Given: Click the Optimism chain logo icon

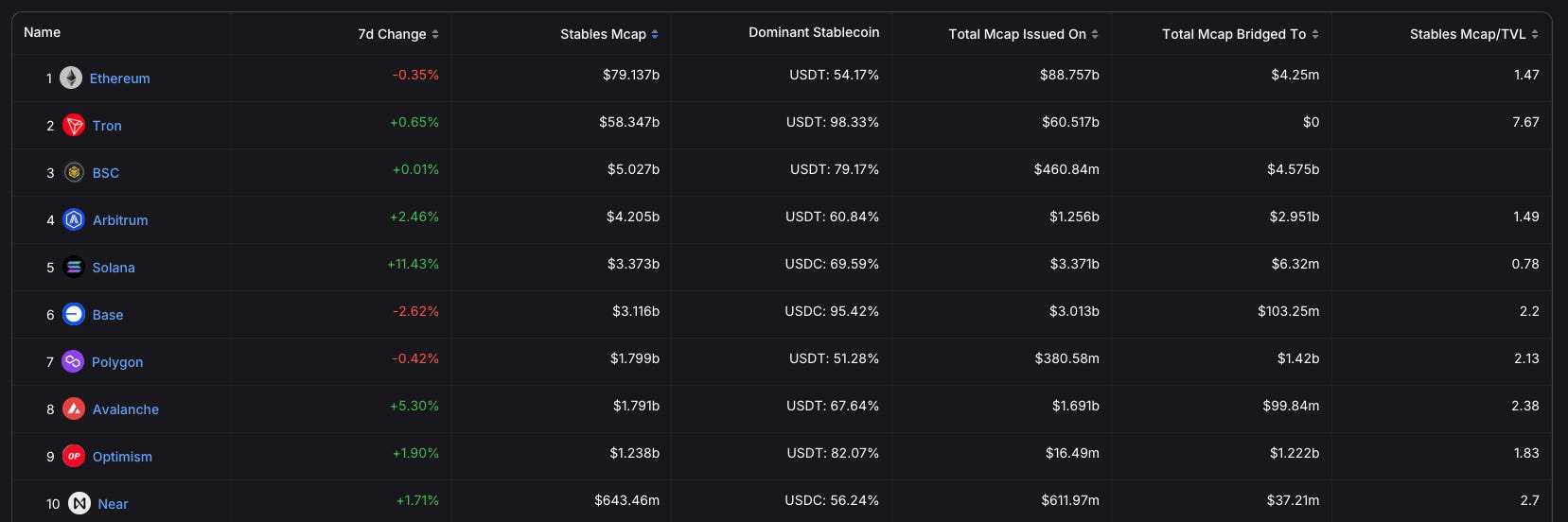Looking at the screenshot, I should [74, 456].
